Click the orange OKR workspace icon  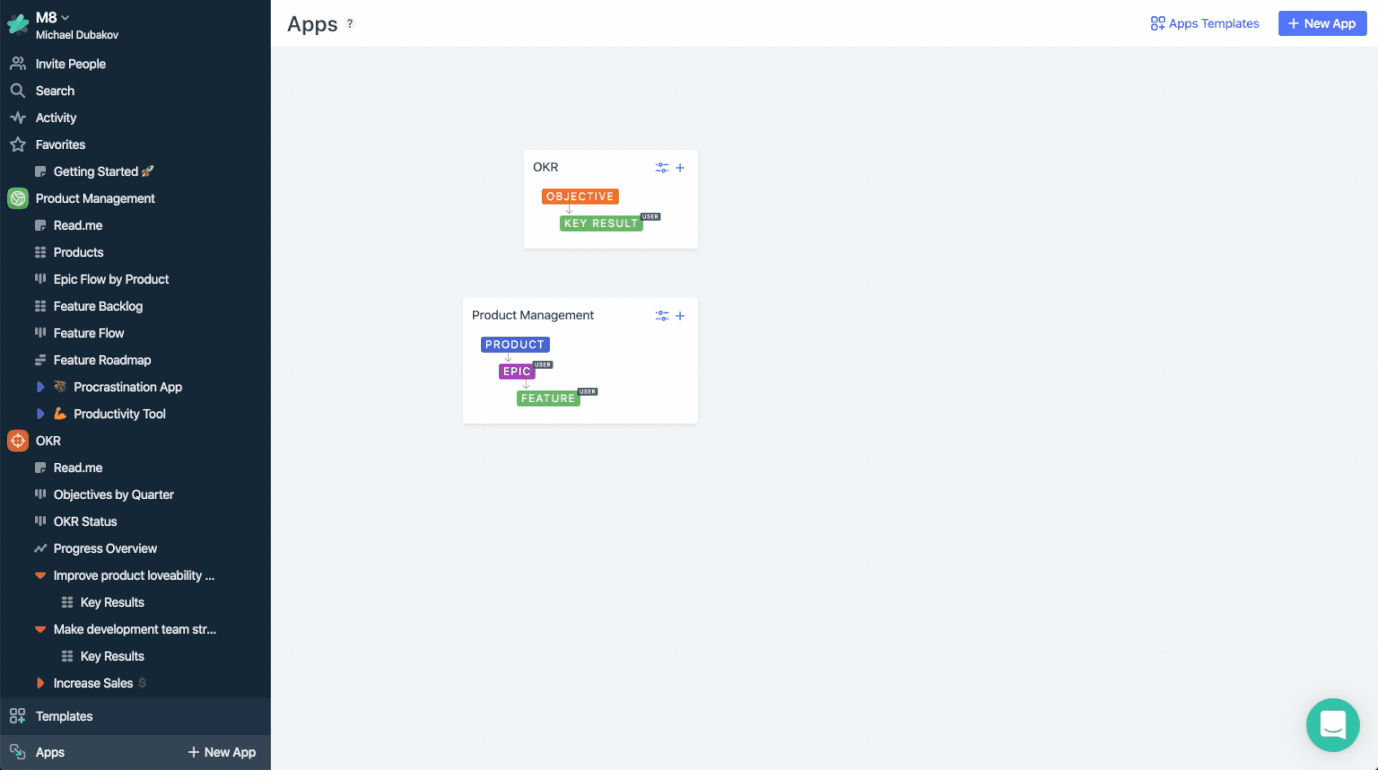pos(18,440)
